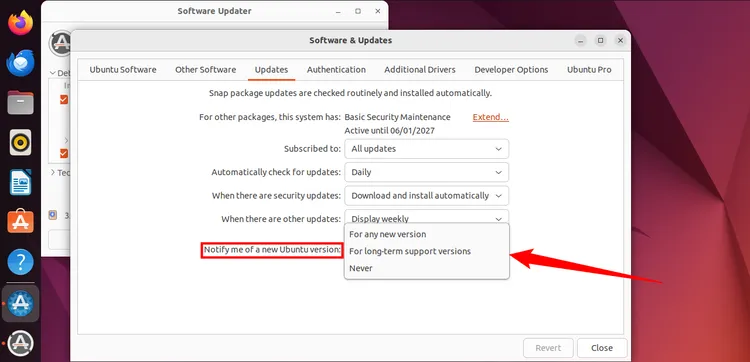Open the Help question mark icon
This screenshot has width=750, height=362.
[20, 262]
